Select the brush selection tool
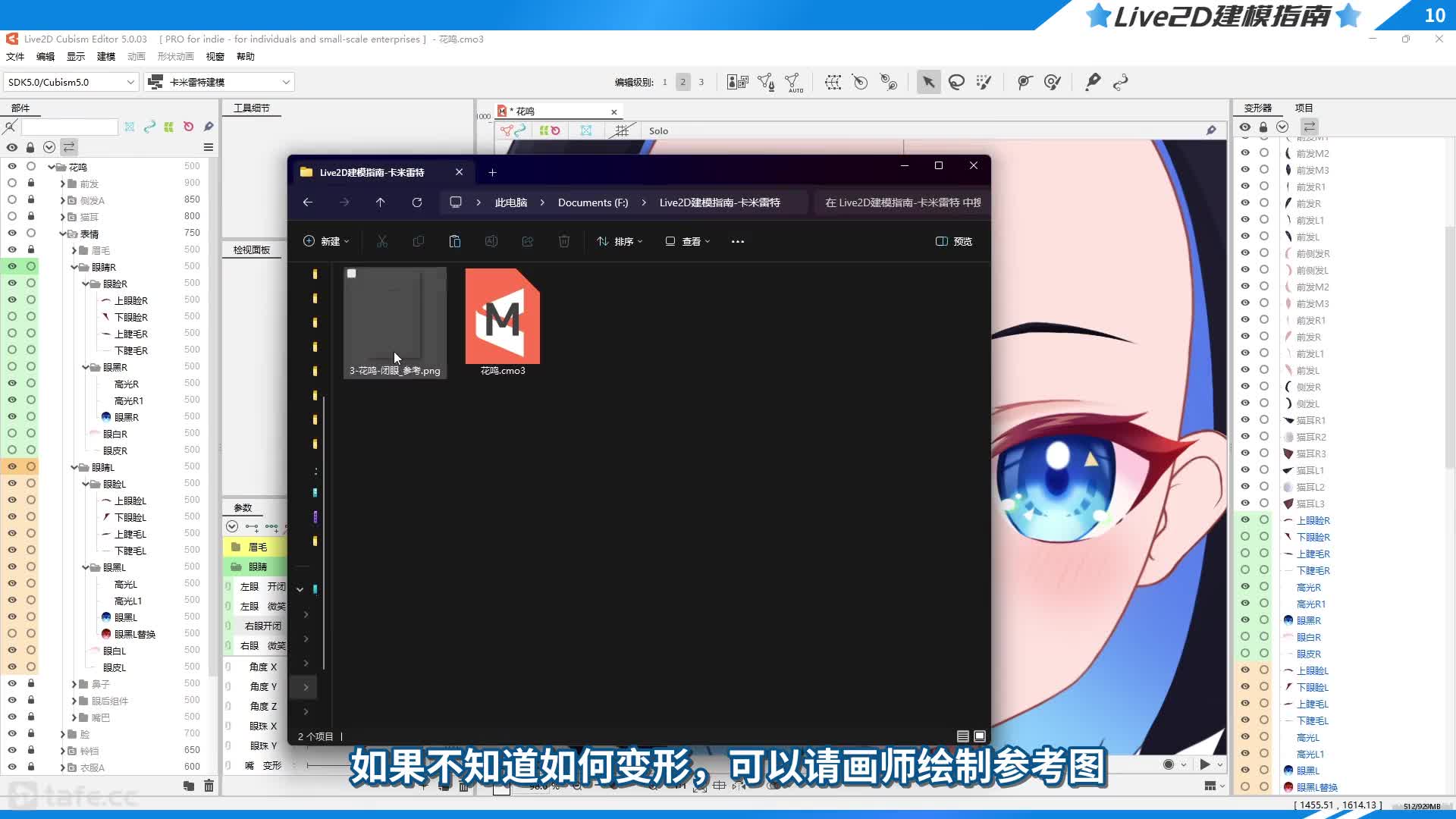Image resolution: width=1456 pixels, height=819 pixels. click(x=984, y=82)
